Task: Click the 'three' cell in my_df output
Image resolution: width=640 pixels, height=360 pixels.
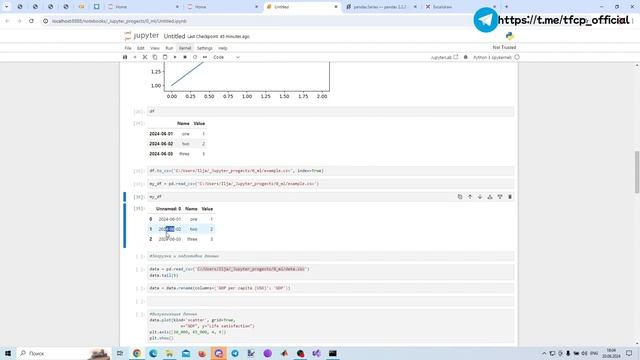Action: click(x=192, y=239)
